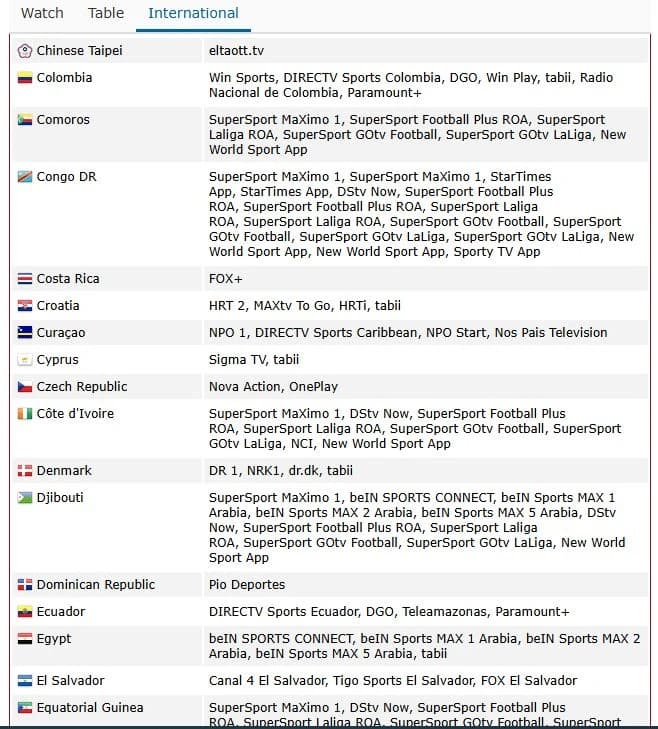Screen dimensions: 658x729
Task: Select the International tab
Action: 193,13
